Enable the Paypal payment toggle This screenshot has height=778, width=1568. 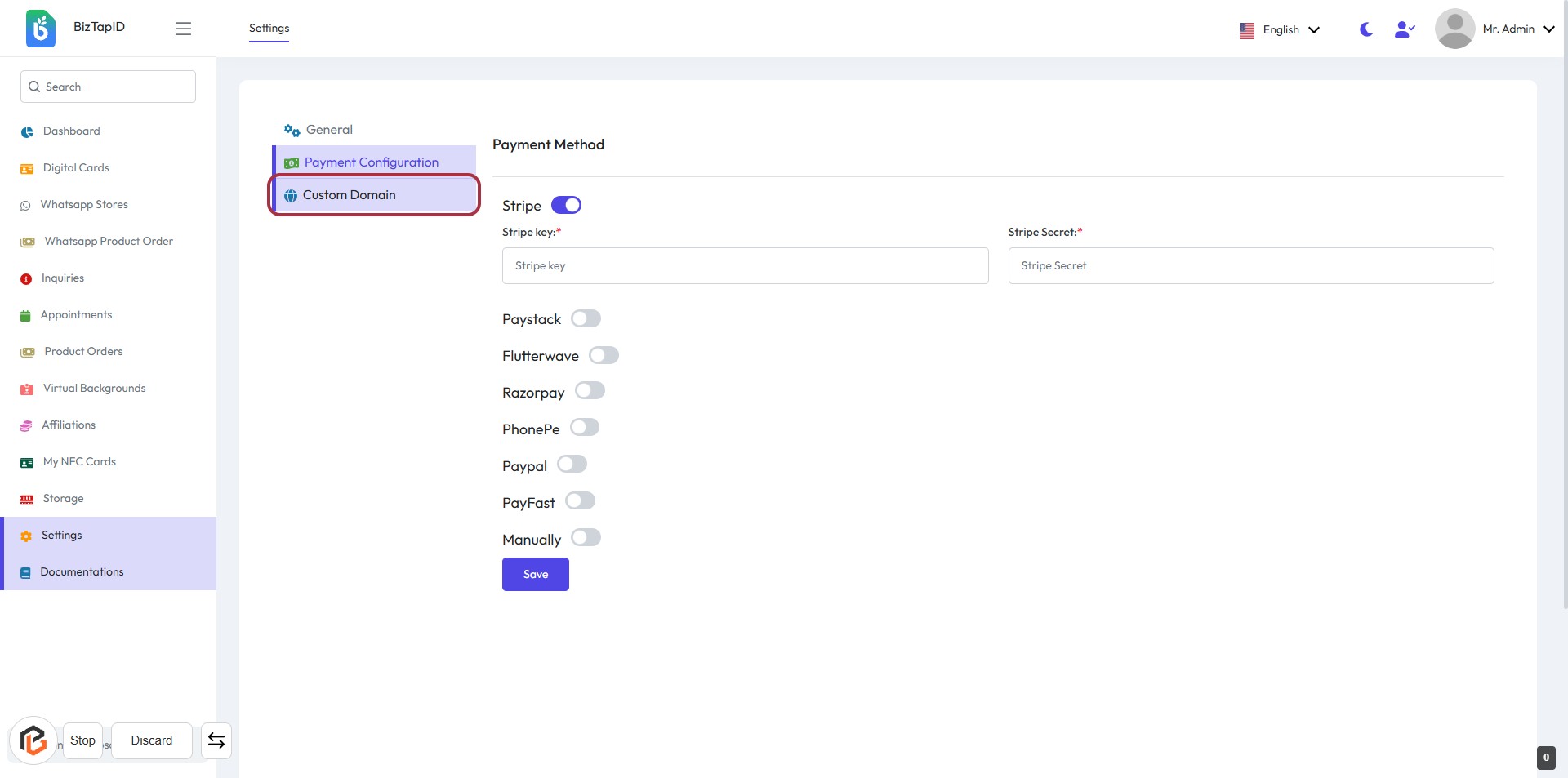[x=572, y=465]
